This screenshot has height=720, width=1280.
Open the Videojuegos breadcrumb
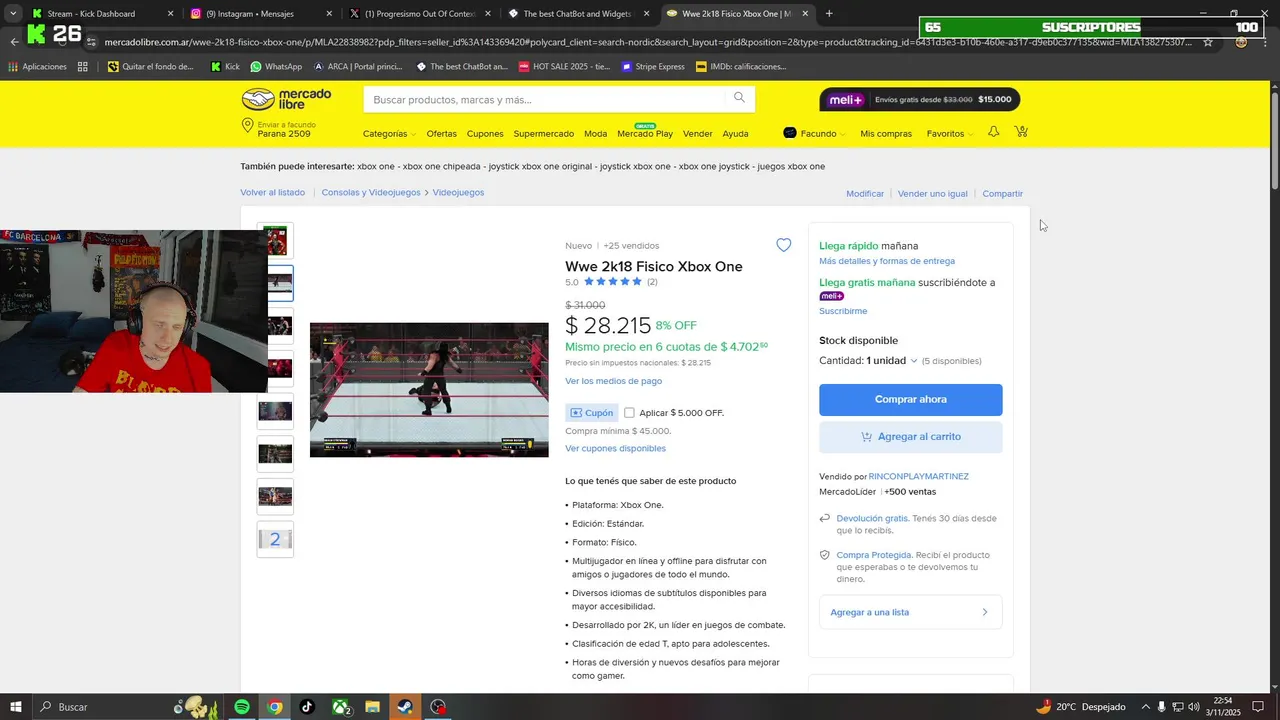458,192
